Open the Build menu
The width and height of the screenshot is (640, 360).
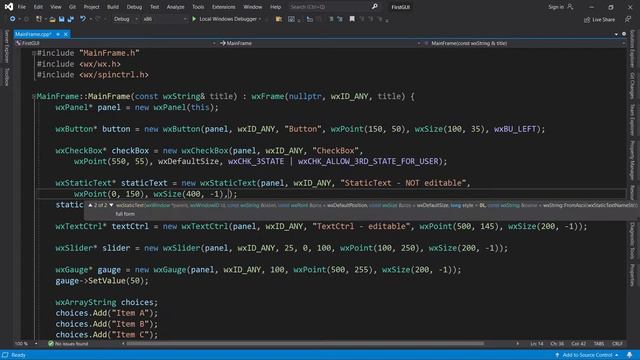coord(113,7)
